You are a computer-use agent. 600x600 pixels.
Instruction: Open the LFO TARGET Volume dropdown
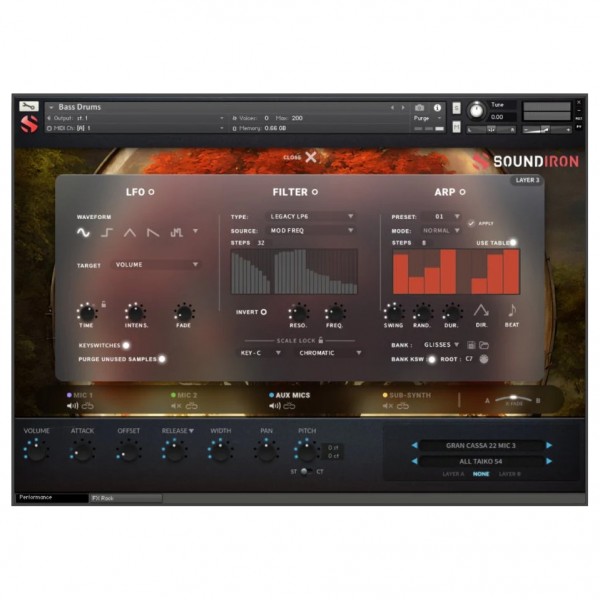point(156,264)
